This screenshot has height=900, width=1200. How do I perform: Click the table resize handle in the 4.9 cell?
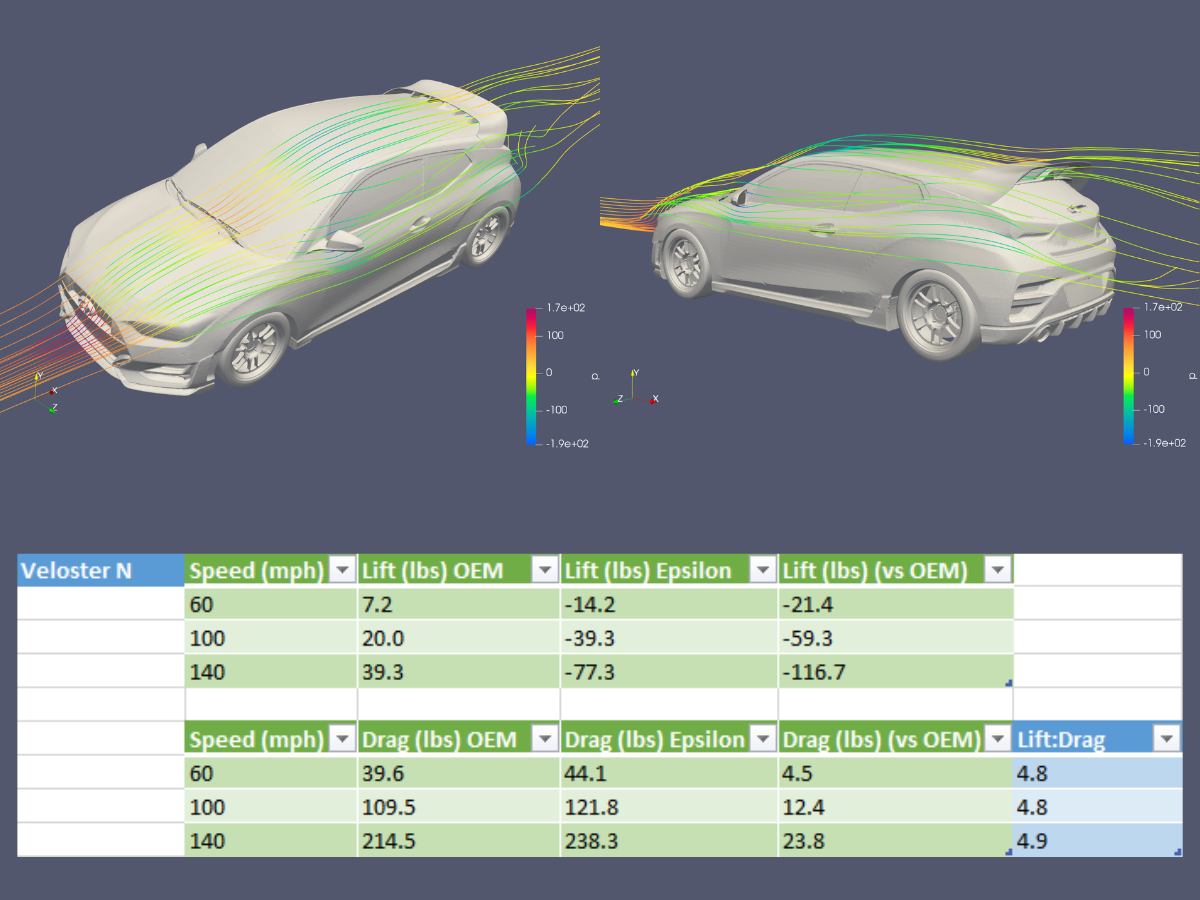click(1177, 852)
